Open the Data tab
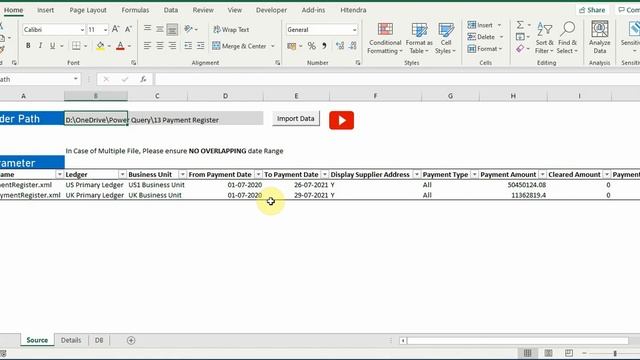Screen dimensions: 640x360 (171, 10)
